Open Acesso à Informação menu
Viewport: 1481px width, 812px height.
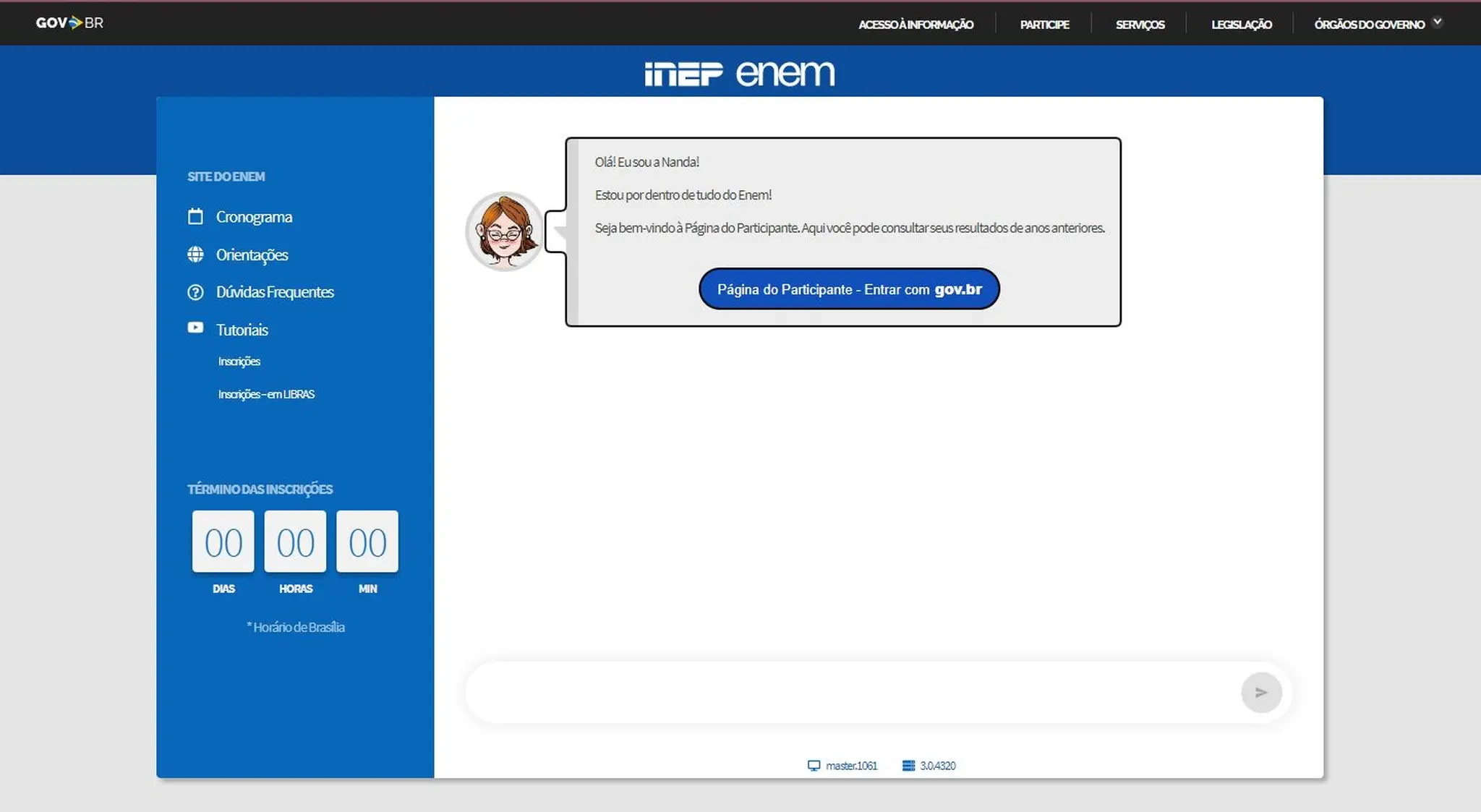pyautogui.click(x=916, y=25)
